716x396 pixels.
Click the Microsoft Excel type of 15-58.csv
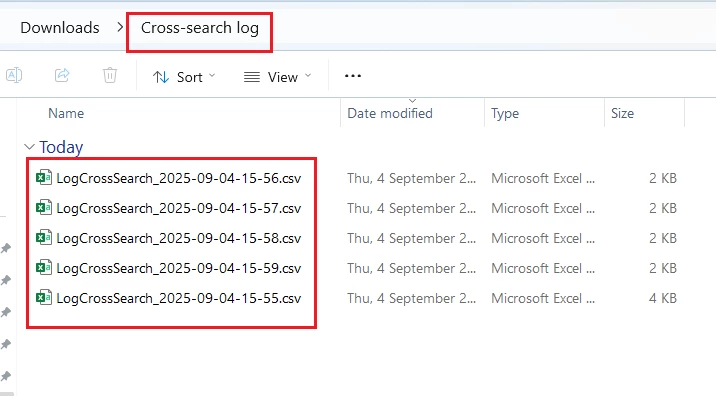pyautogui.click(x=543, y=238)
